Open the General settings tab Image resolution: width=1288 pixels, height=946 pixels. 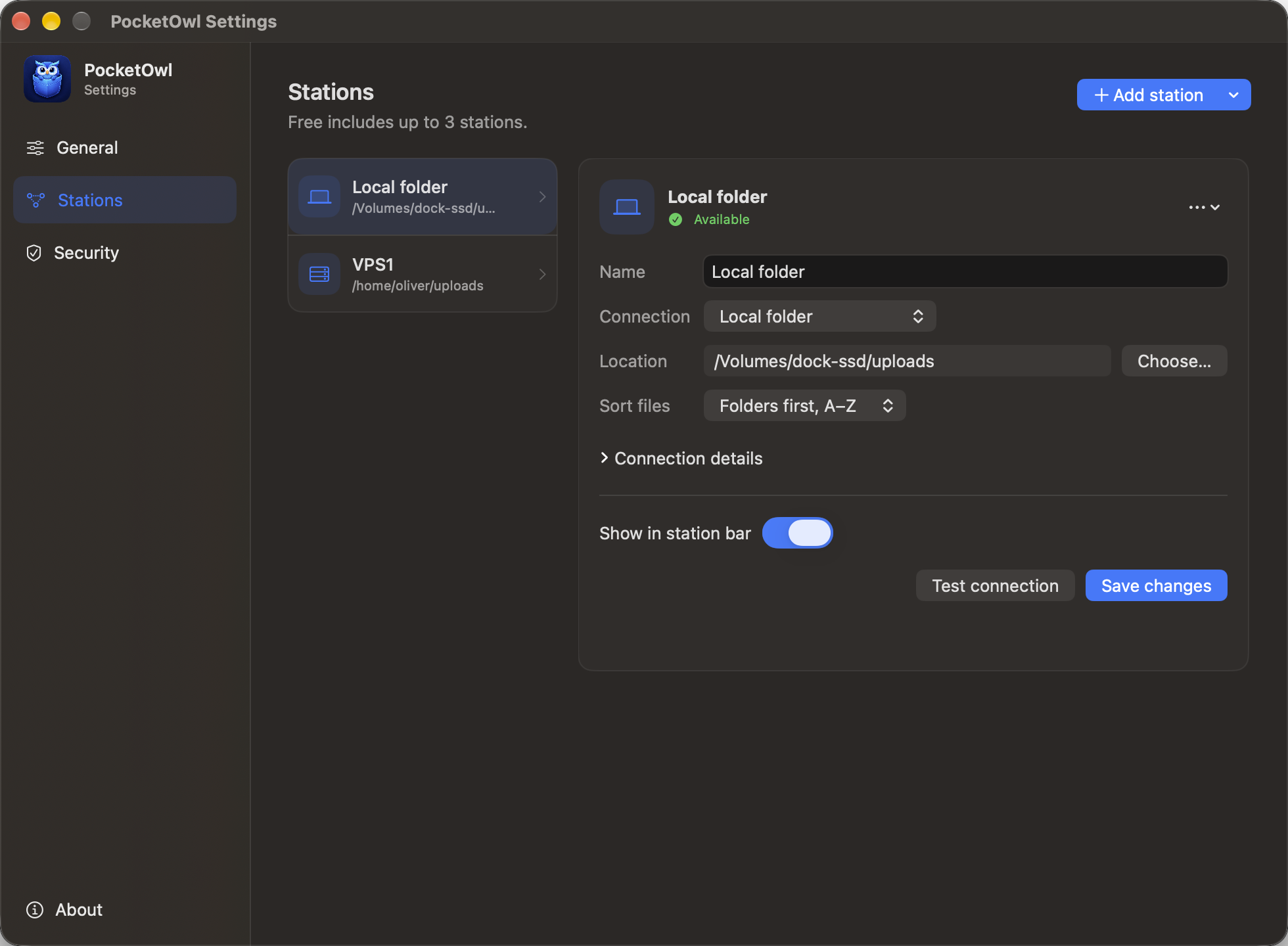[125, 148]
